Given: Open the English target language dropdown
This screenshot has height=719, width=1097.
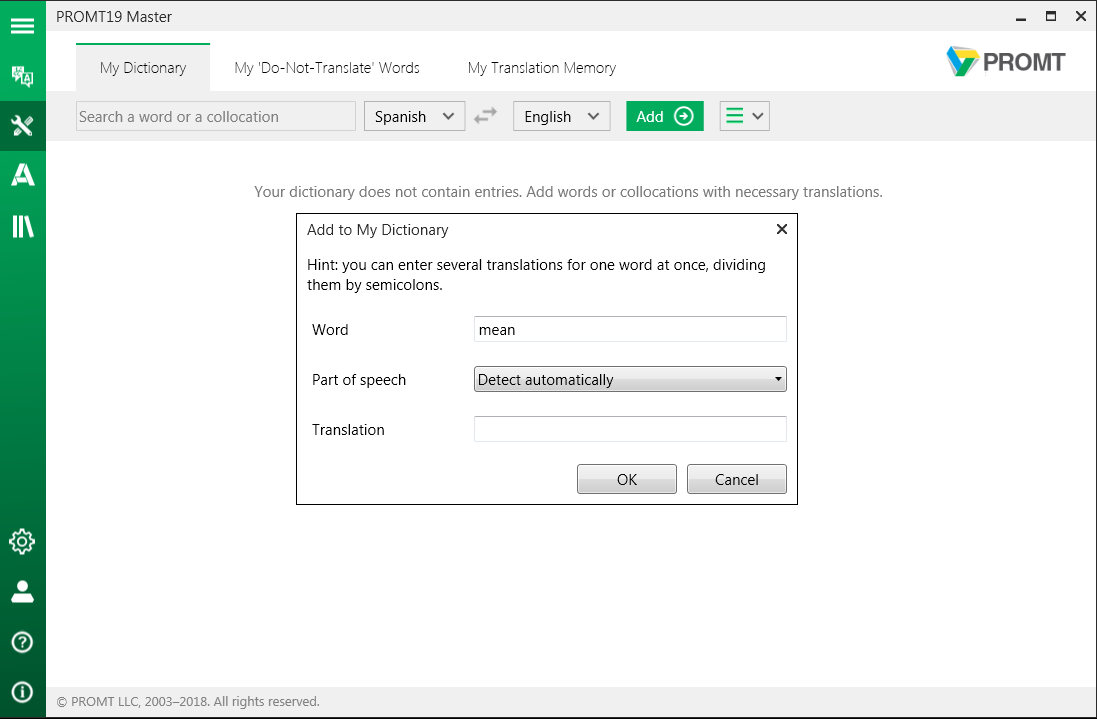Looking at the screenshot, I should (x=562, y=116).
